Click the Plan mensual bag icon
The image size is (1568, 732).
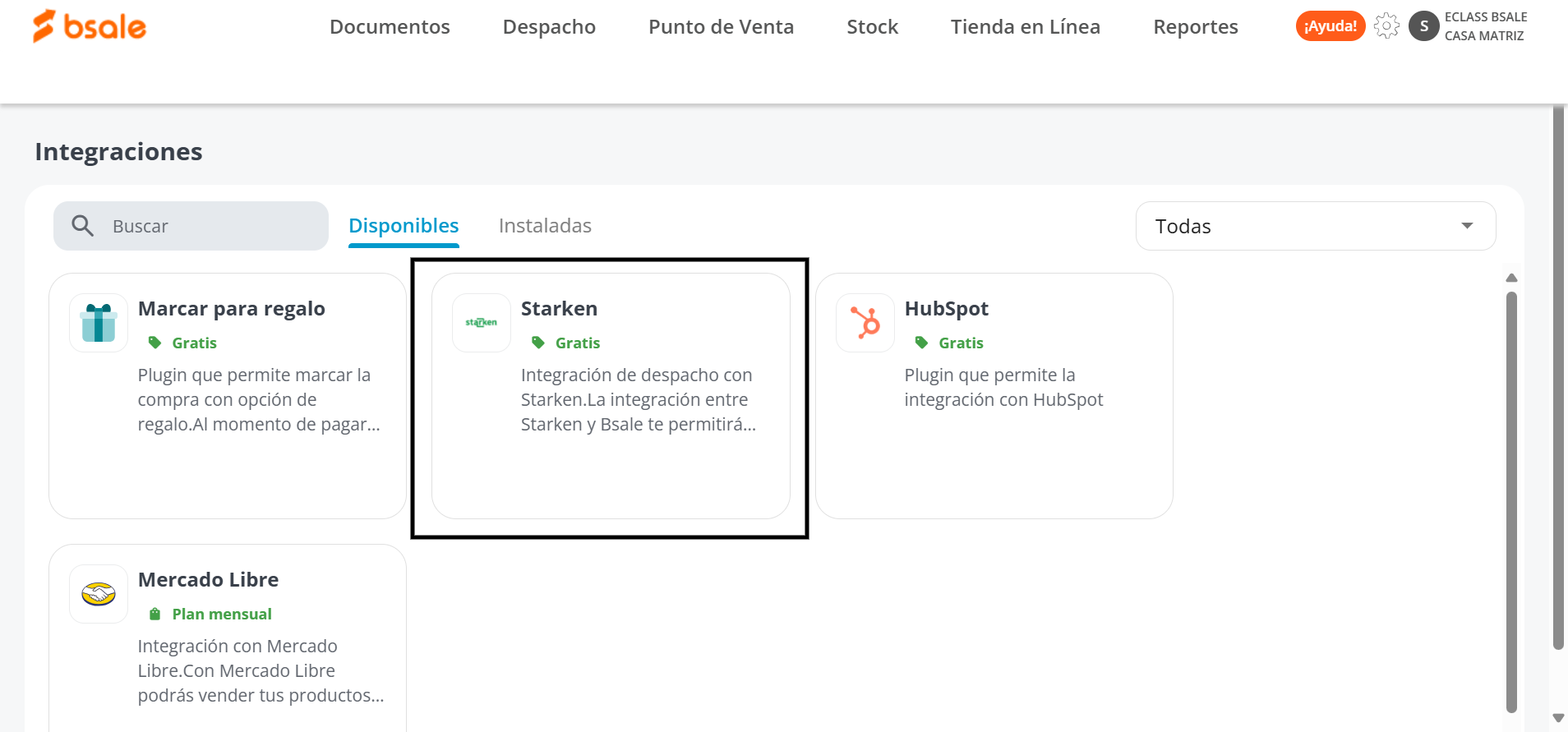point(154,614)
